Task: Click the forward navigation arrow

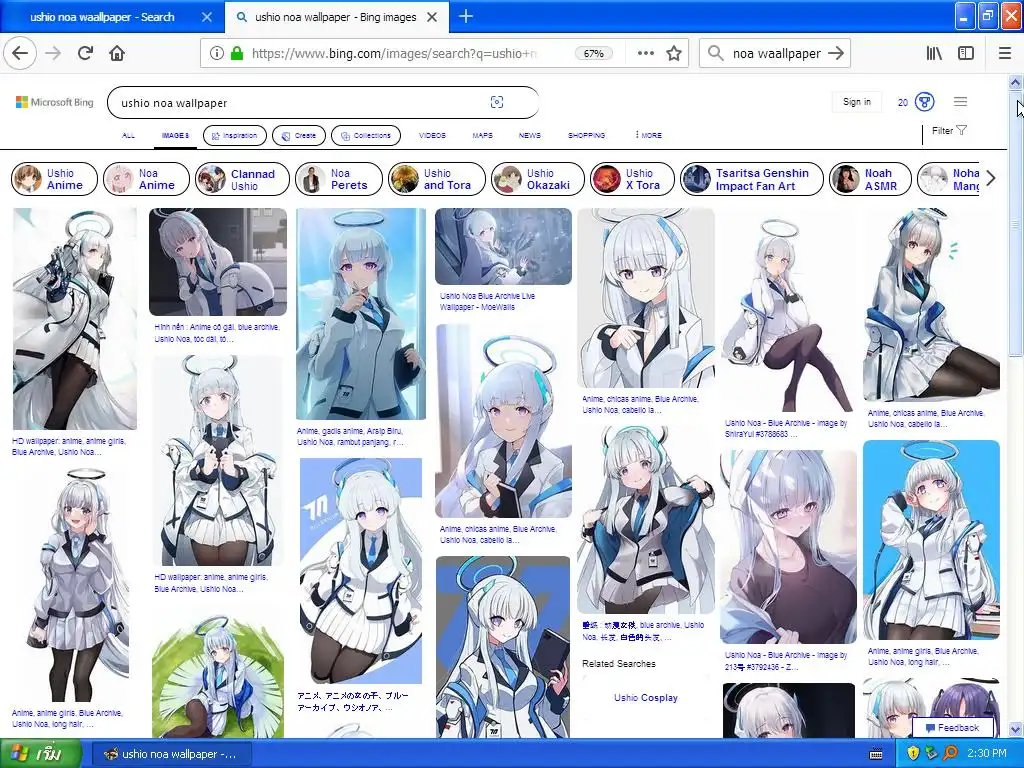Action: [x=53, y=53]
